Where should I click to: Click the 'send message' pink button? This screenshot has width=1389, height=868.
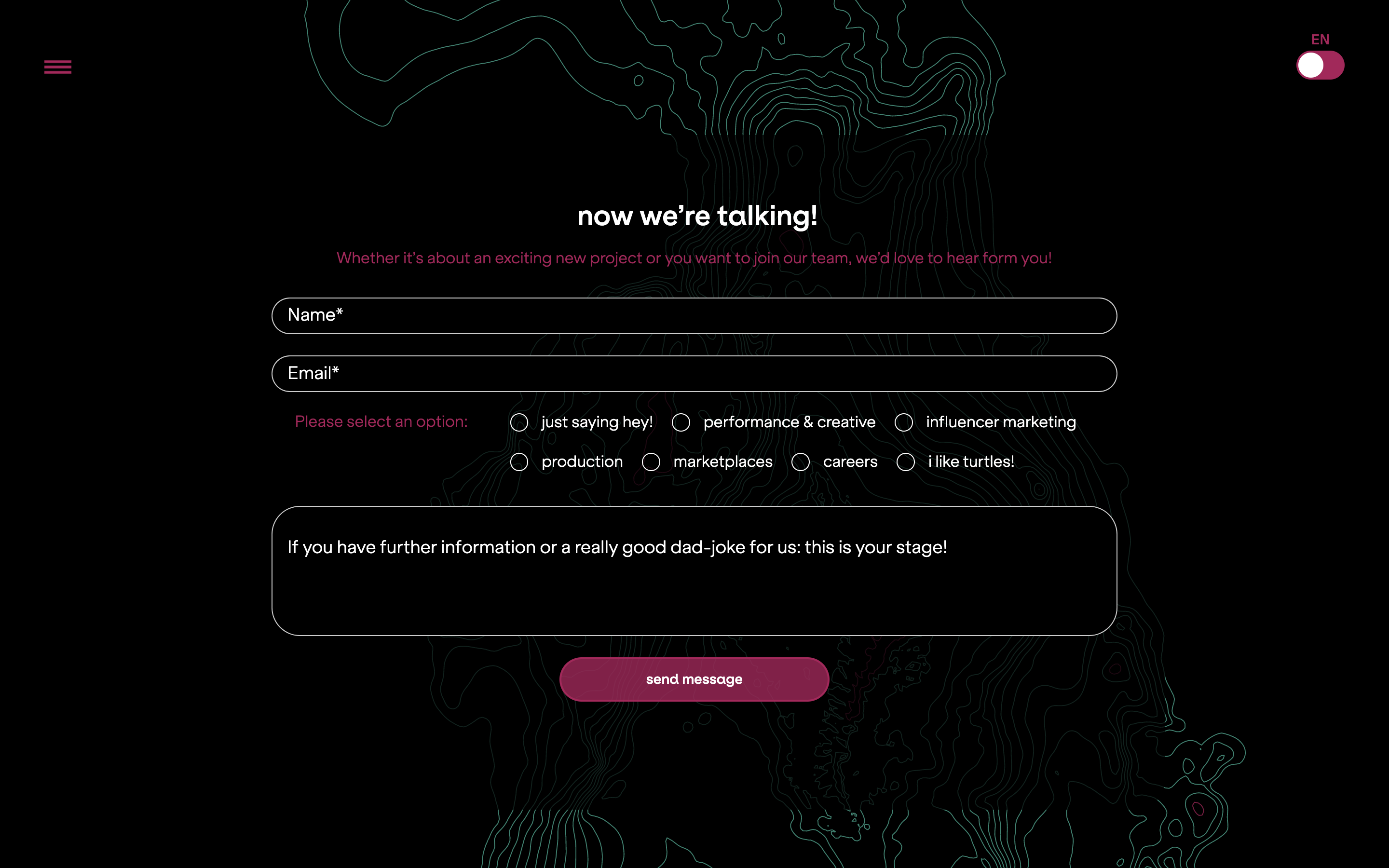click(x=694, y=679)
